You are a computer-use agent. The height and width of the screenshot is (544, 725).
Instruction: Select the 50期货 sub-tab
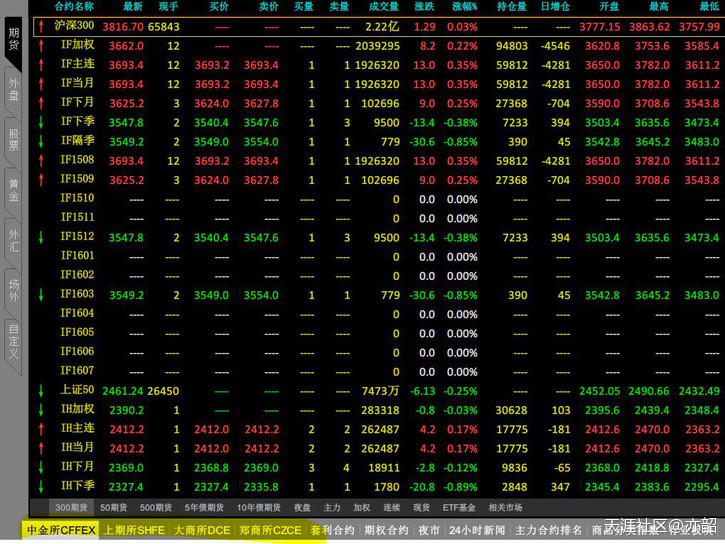point(114,508)
